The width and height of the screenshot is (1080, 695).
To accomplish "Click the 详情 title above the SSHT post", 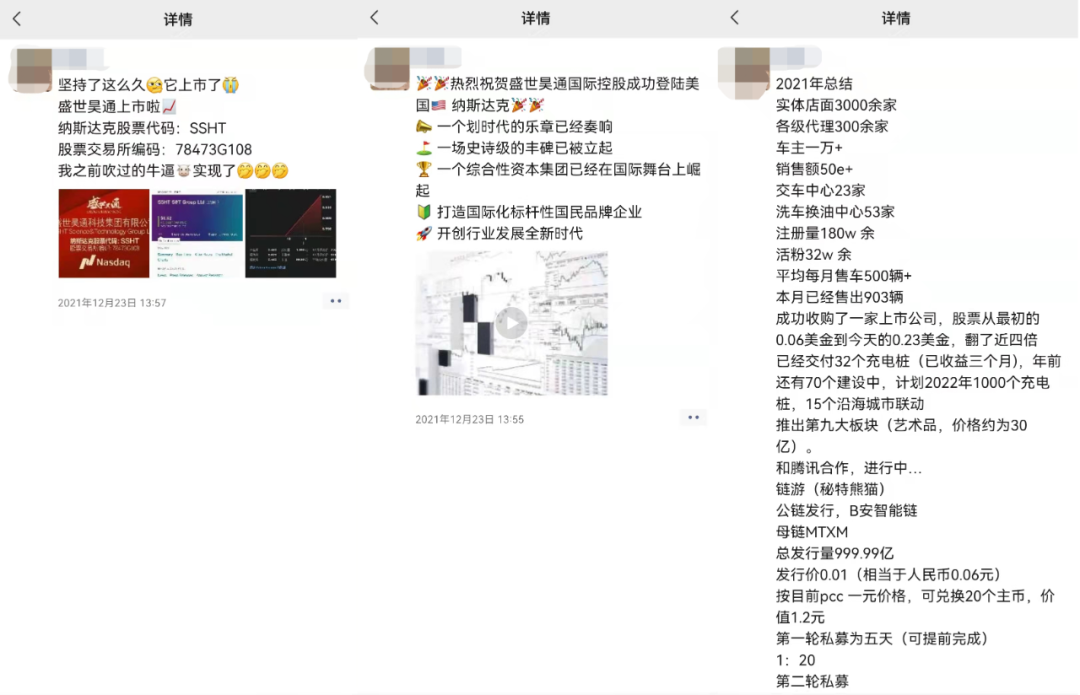I will tap(178, 19).
